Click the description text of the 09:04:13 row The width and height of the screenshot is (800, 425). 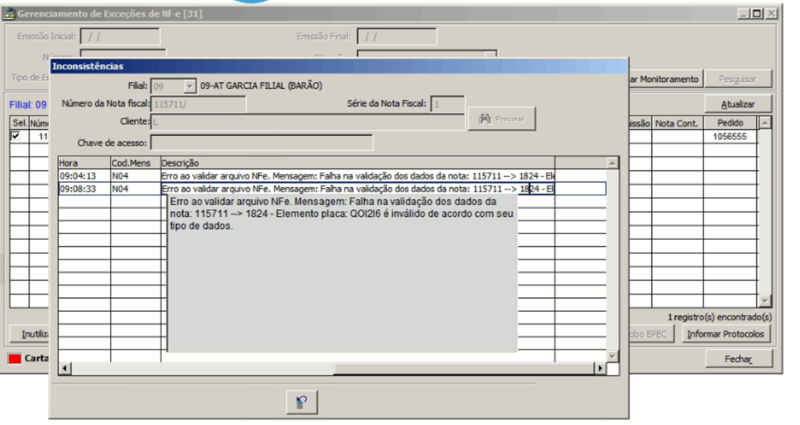pos(358,176)
